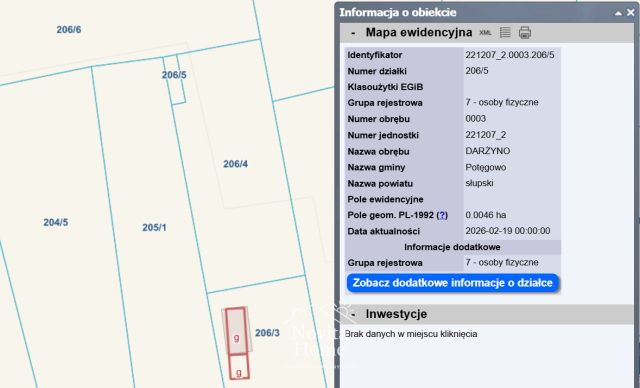Collapse the Mapa ewidencyjna section
This screenshot has height=388, width=640.
(353, 33)
